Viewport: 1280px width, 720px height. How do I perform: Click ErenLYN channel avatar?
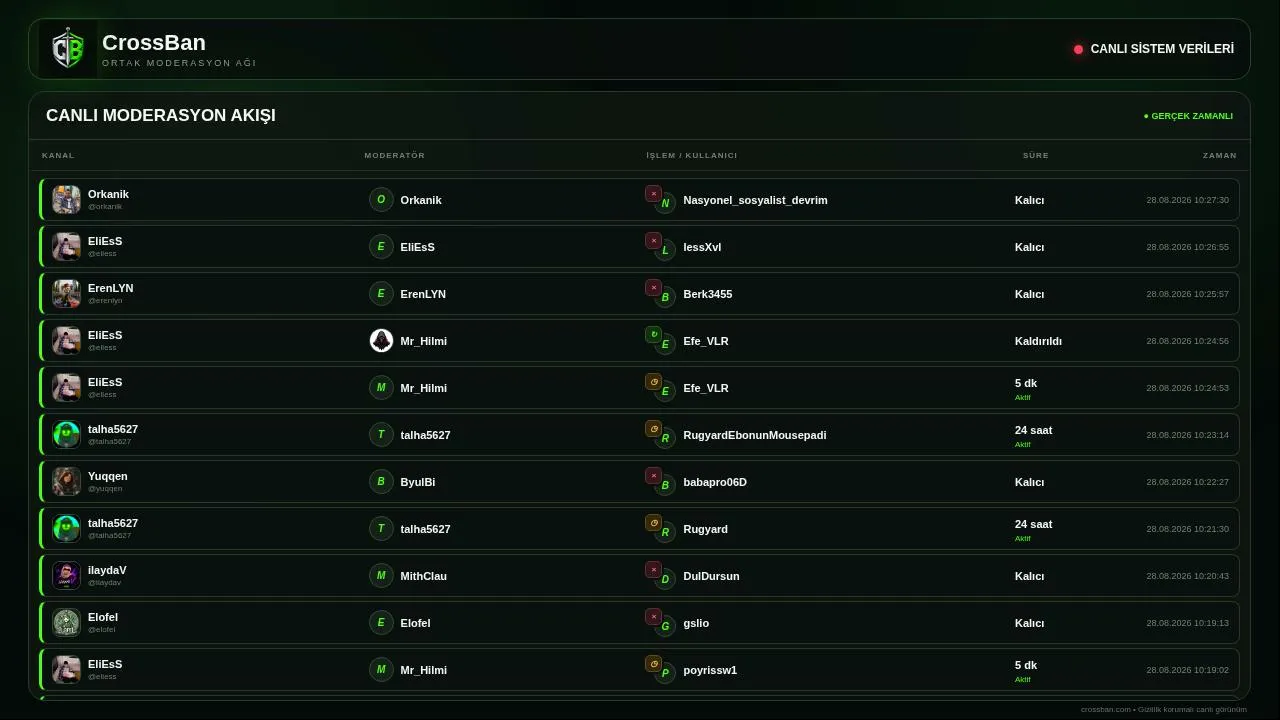point(66,293)
